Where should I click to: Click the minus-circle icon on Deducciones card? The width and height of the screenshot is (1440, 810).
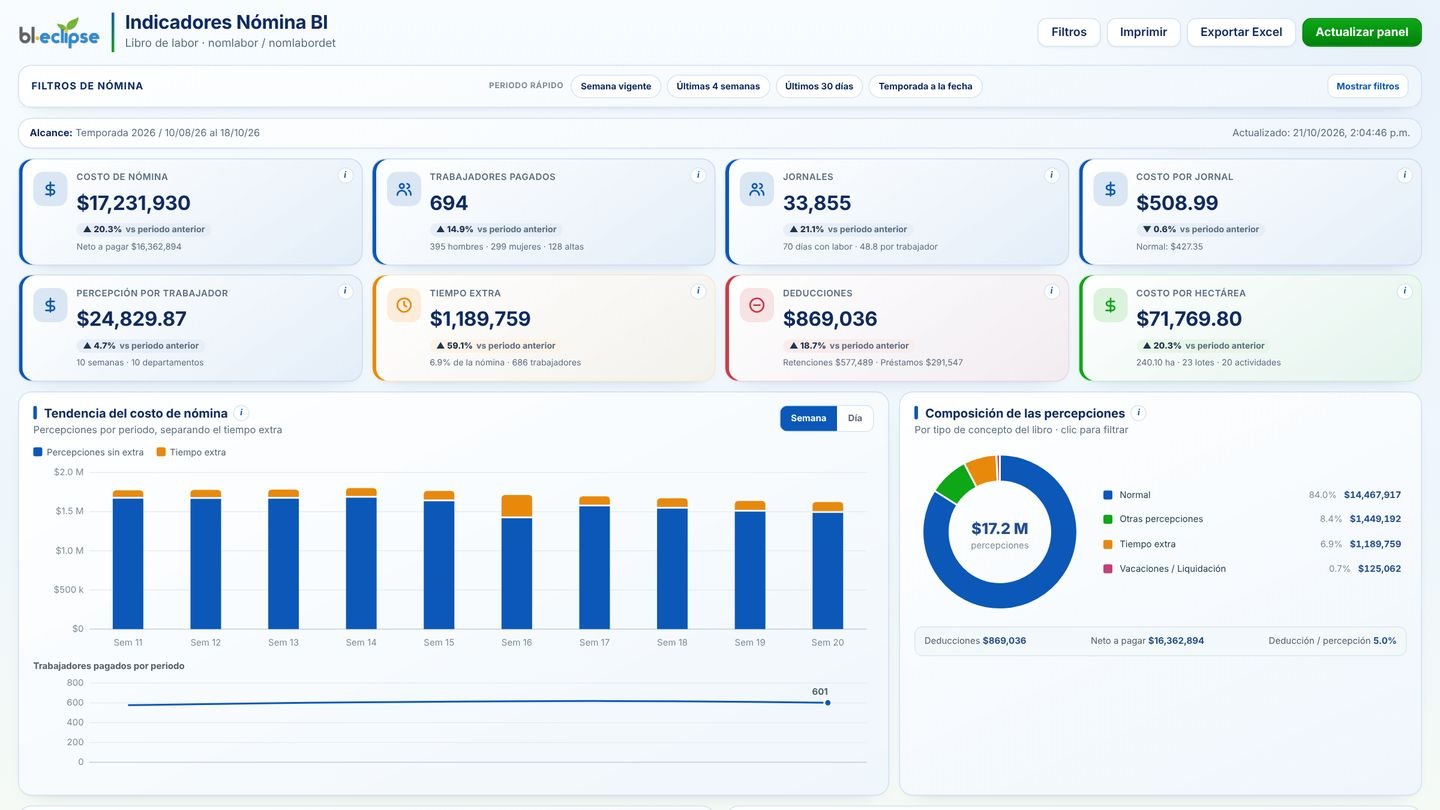(757, 305)
